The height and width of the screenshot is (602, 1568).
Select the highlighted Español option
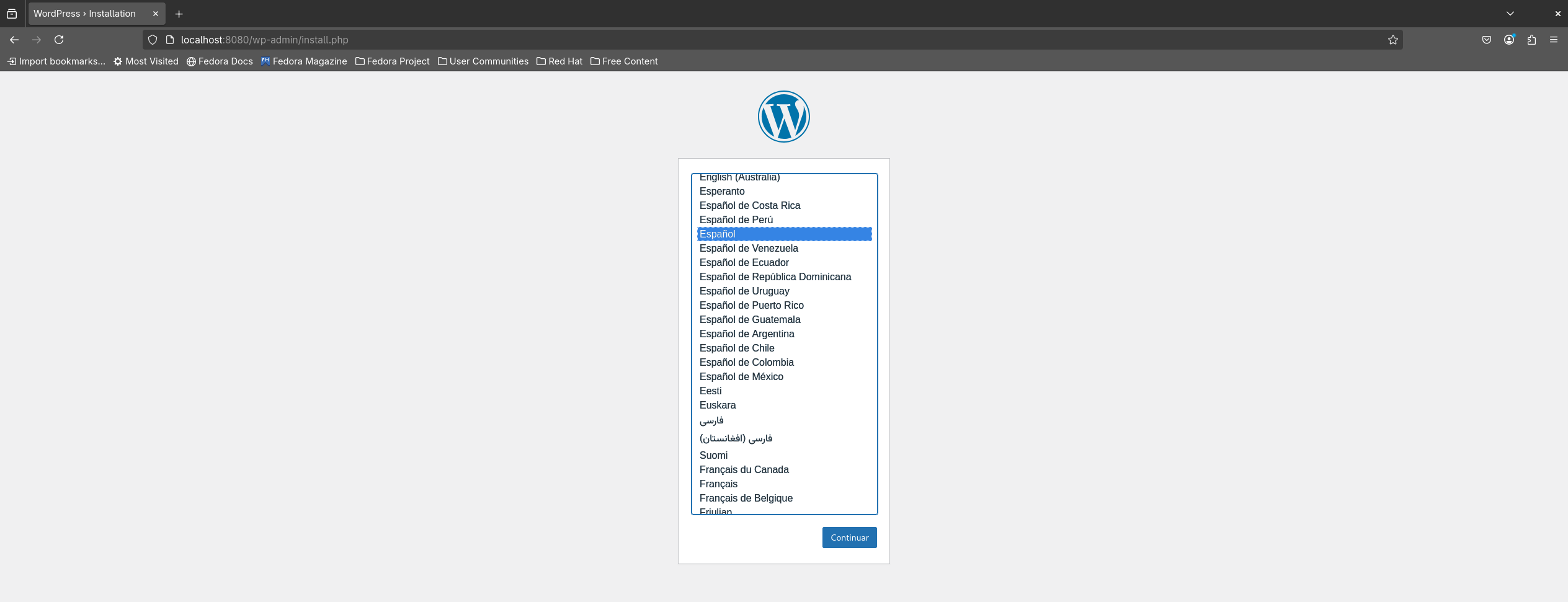pos(784,234)
